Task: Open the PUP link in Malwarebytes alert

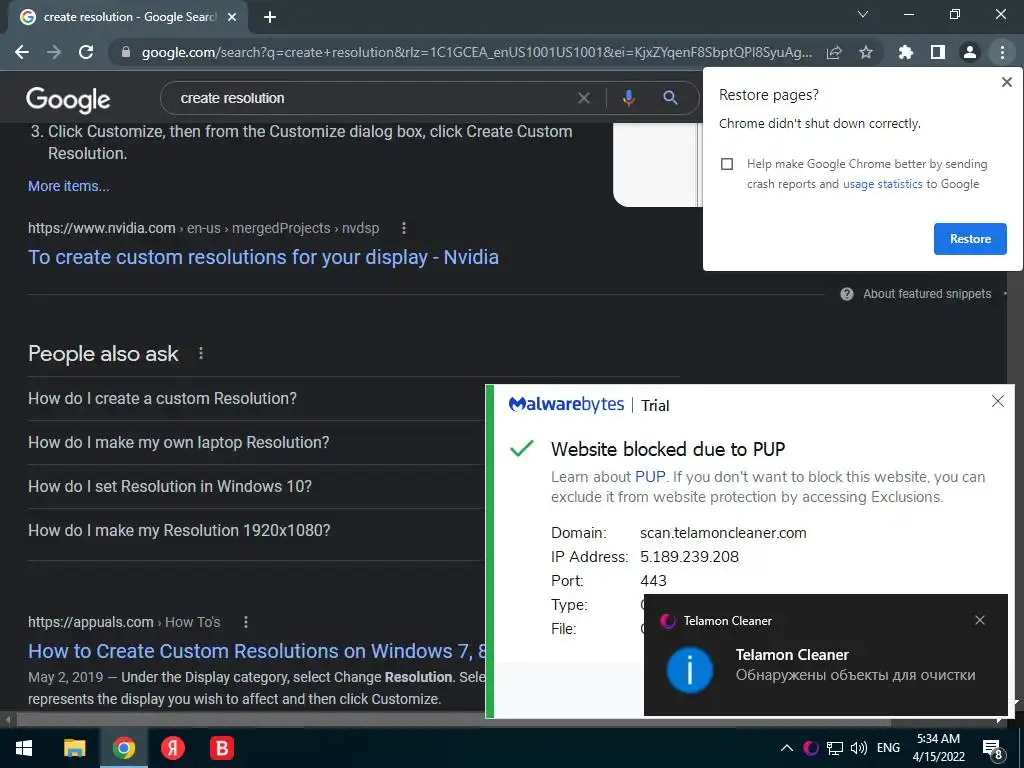Action: (650, 477)
